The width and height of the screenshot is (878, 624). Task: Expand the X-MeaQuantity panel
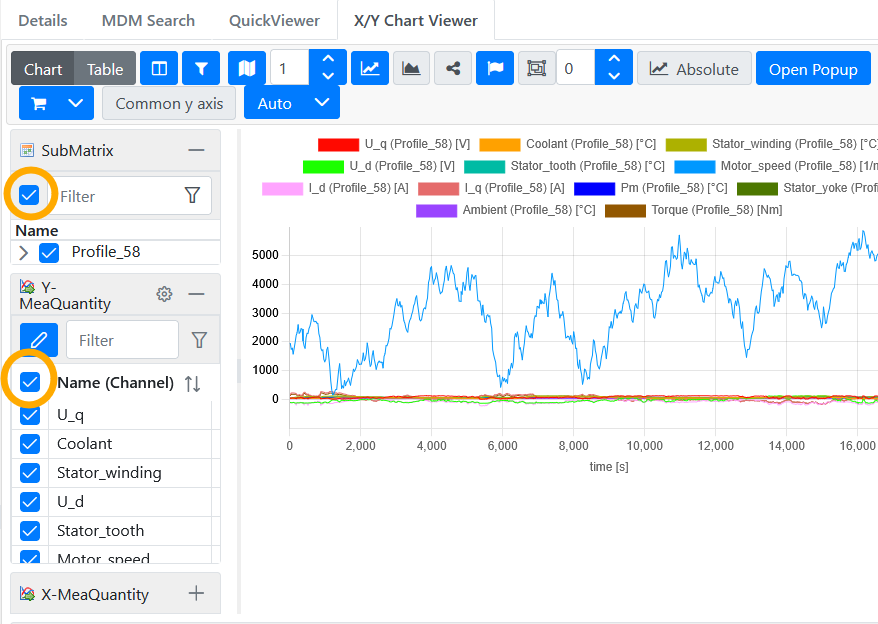pyautogui.click(x=196, y=594)
